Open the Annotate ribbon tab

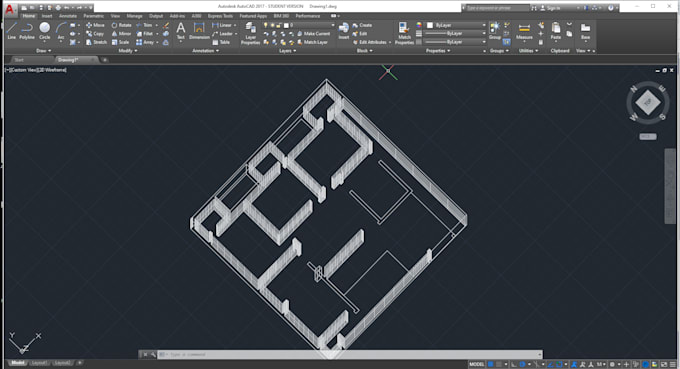[68, 16]
